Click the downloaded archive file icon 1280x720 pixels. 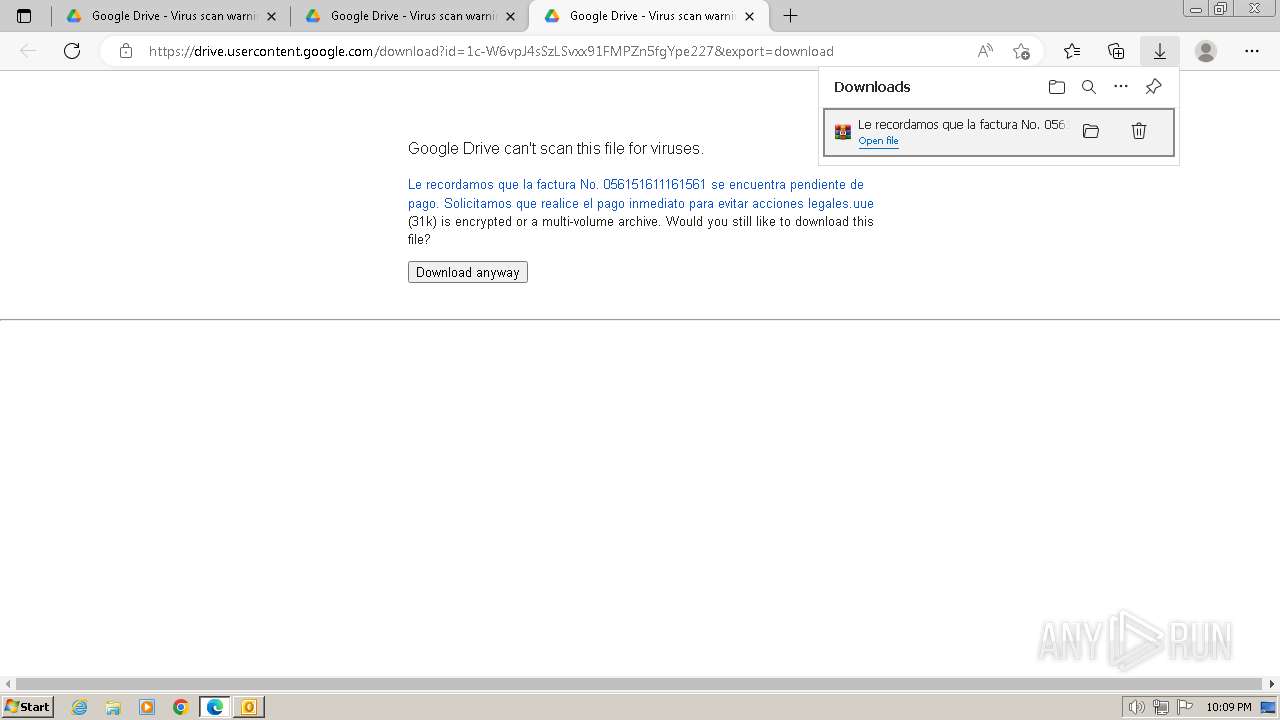[843, 132]
